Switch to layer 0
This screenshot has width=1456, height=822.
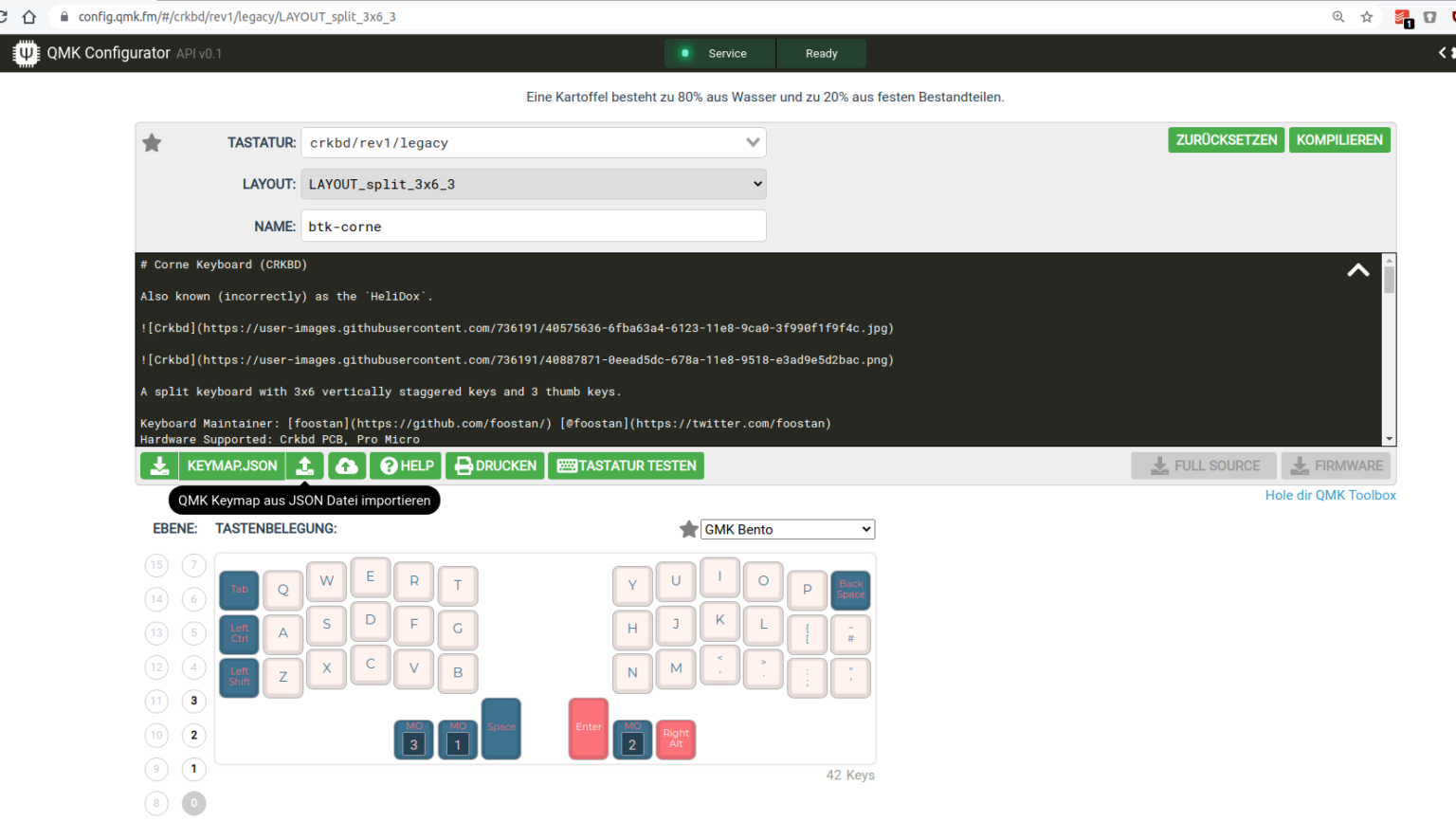click(x=193, y=803)
